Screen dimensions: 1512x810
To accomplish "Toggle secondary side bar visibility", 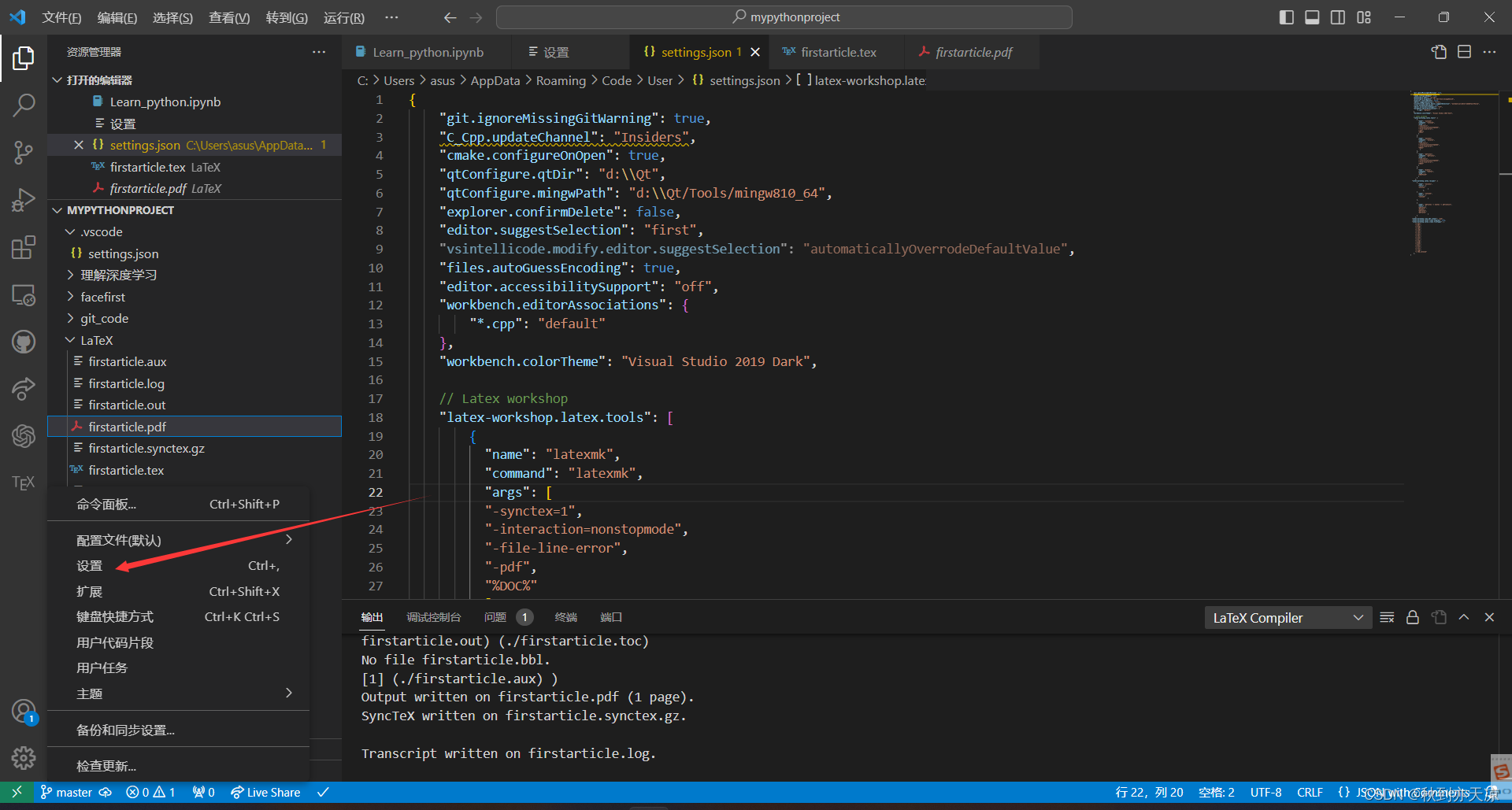I will [1338, 17].
